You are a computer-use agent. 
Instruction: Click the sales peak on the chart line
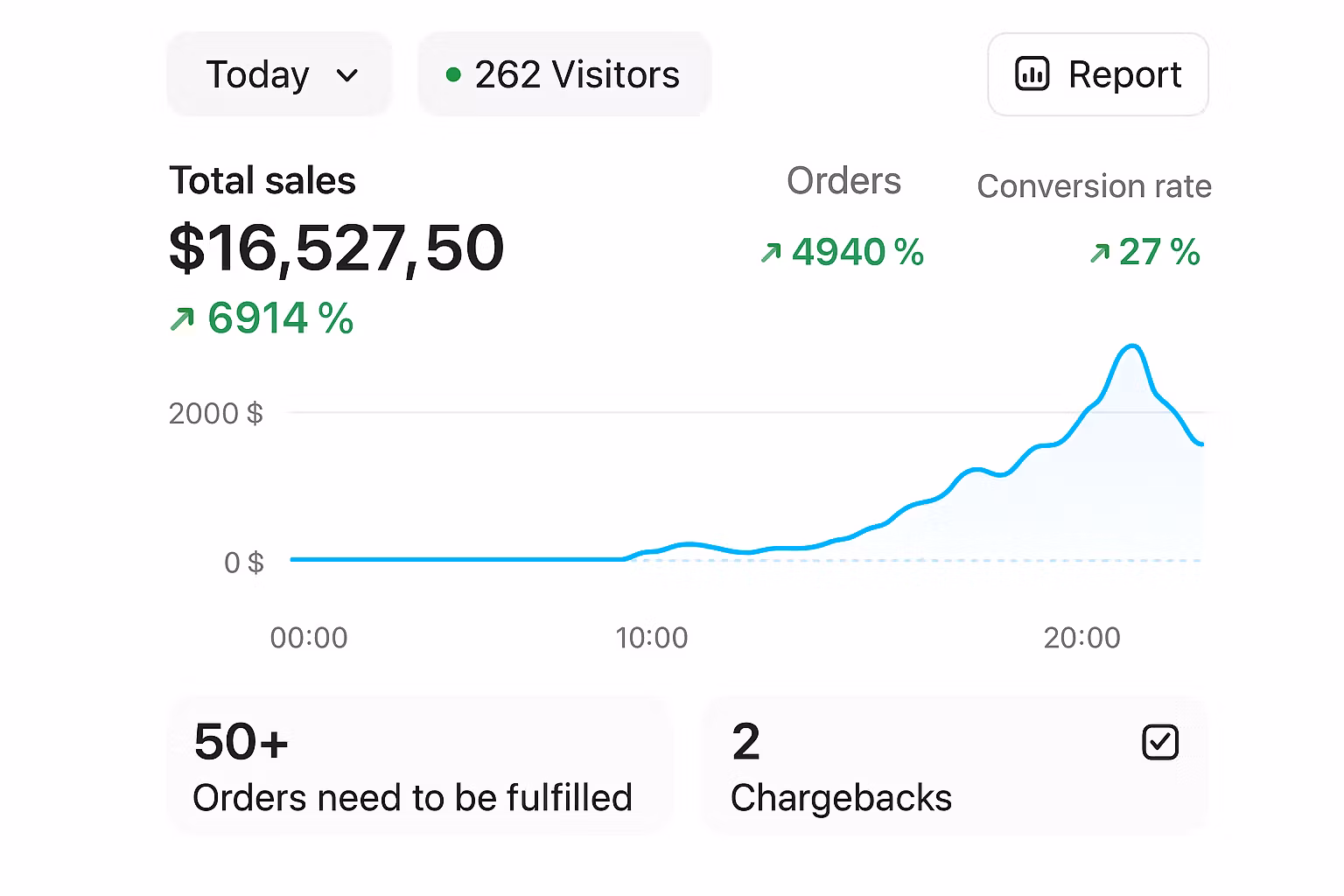1133,347
